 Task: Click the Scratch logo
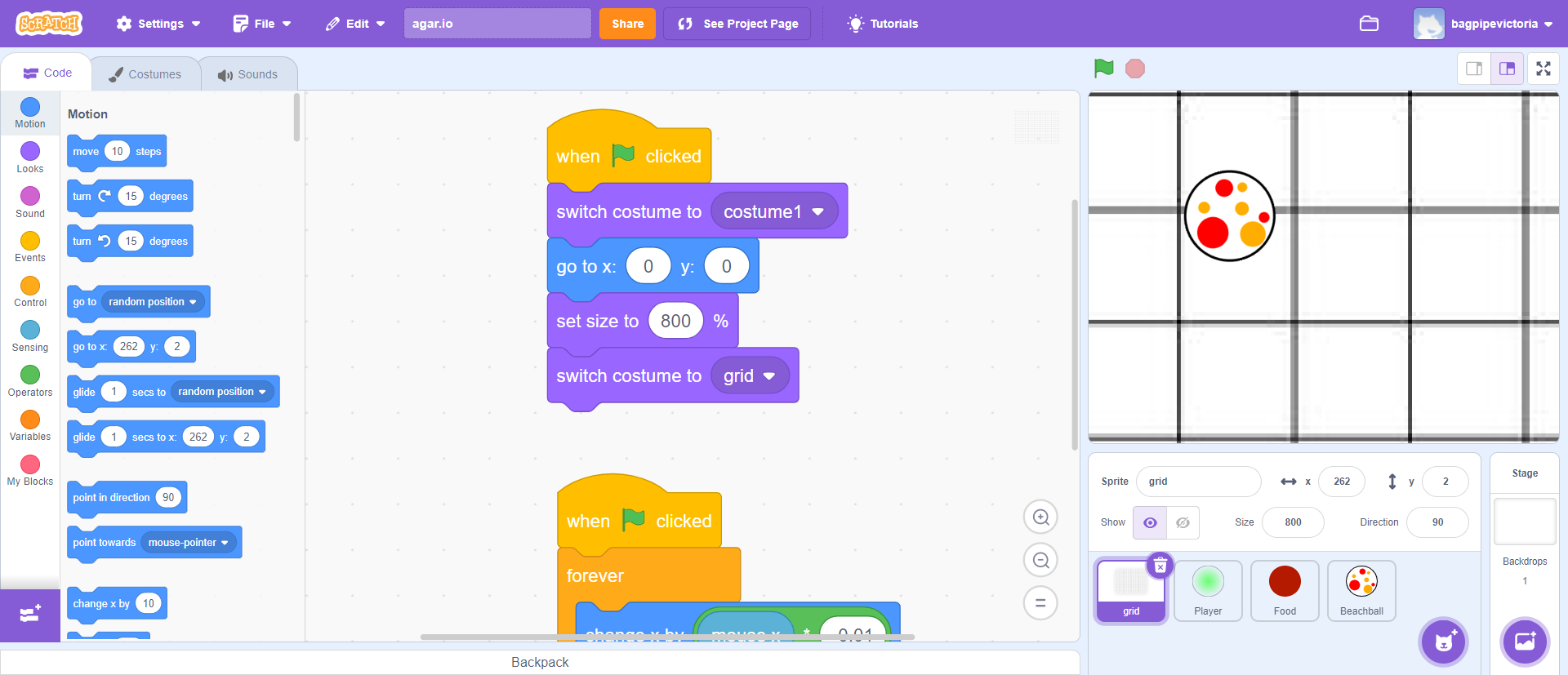click(49, 24)
